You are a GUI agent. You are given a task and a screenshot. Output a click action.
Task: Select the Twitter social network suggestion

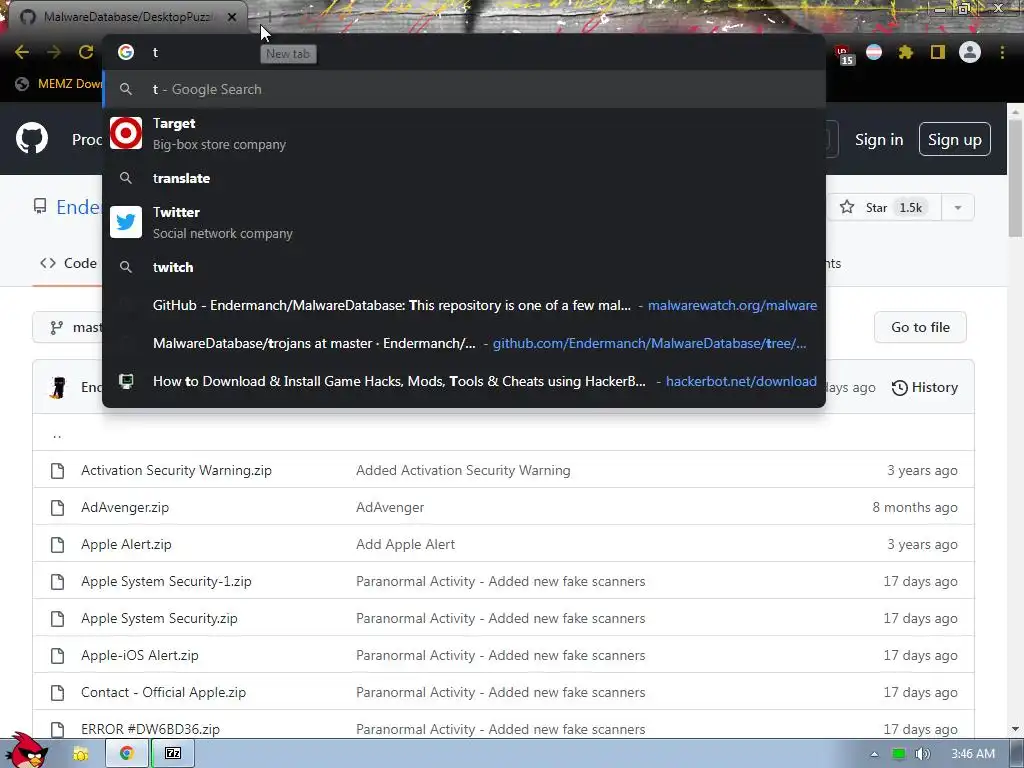point(464,223)
